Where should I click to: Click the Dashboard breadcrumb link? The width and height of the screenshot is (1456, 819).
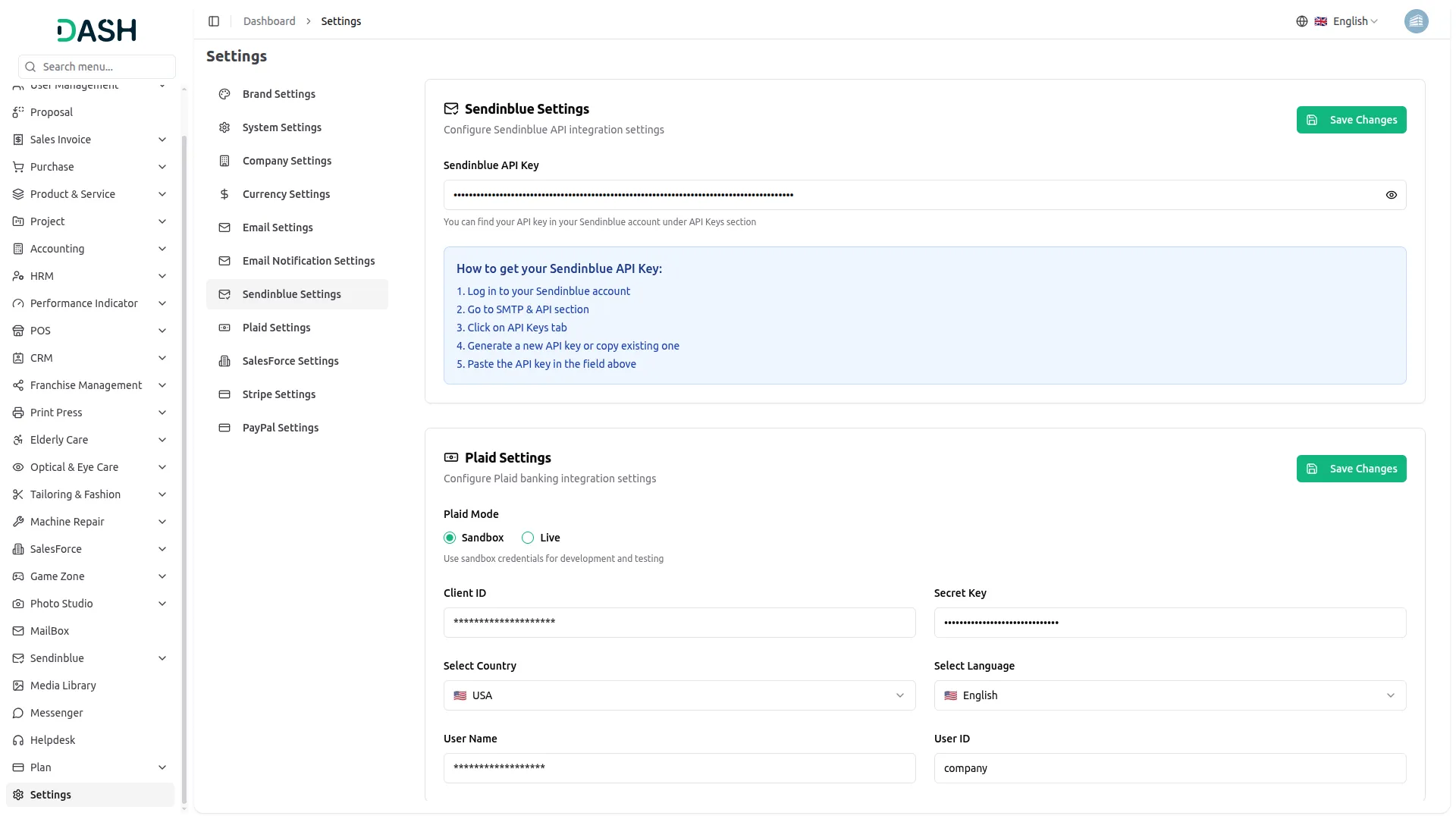(269, 21)
